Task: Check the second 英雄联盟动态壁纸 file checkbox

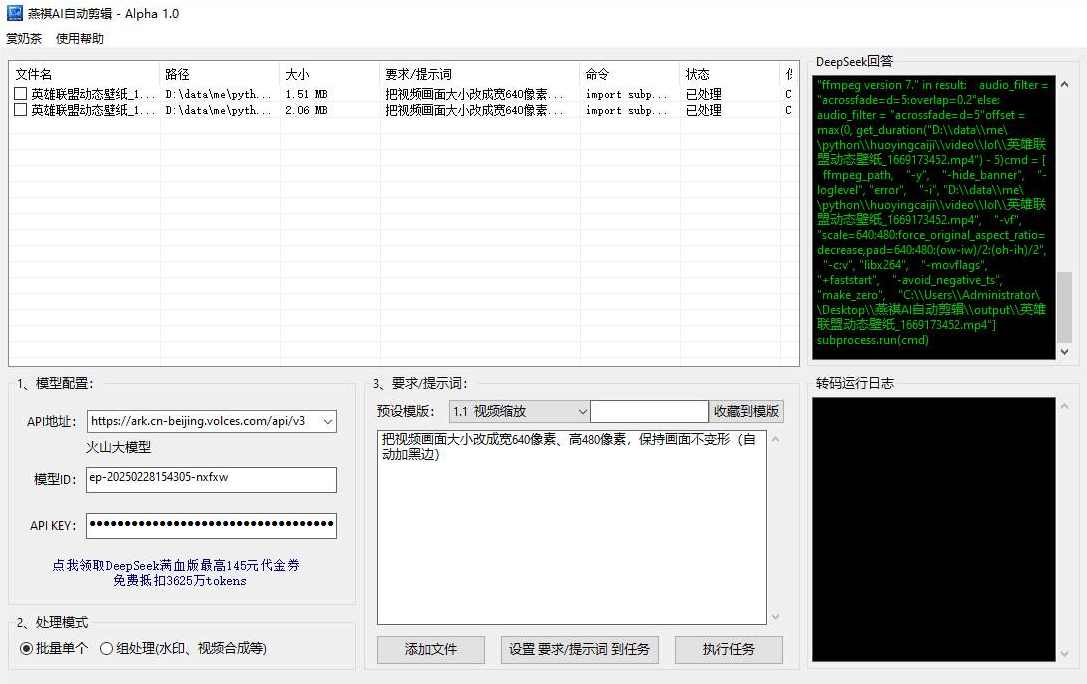Action: tap(19, 111)
